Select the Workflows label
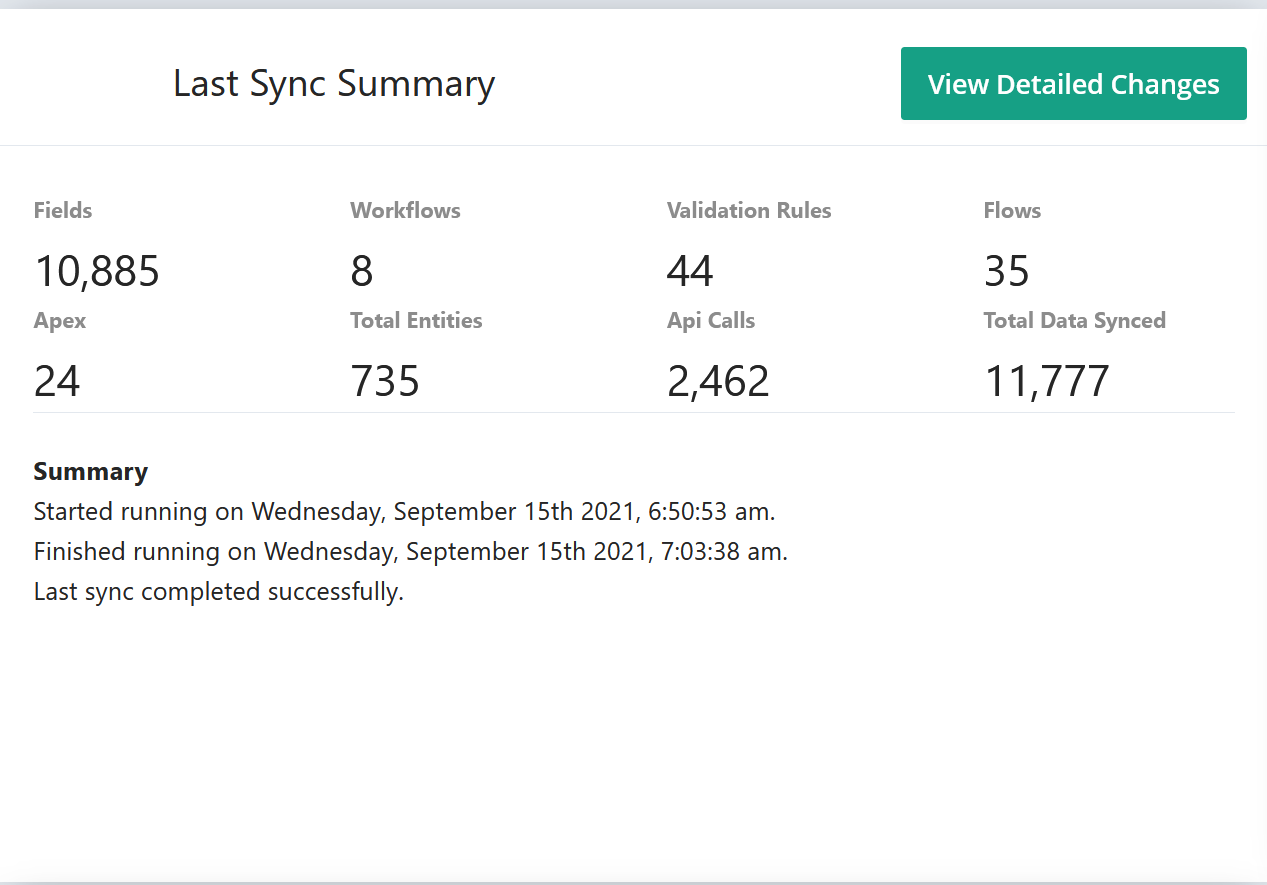1267x885 pixels. pyautogui.click(x=405, y=211)
